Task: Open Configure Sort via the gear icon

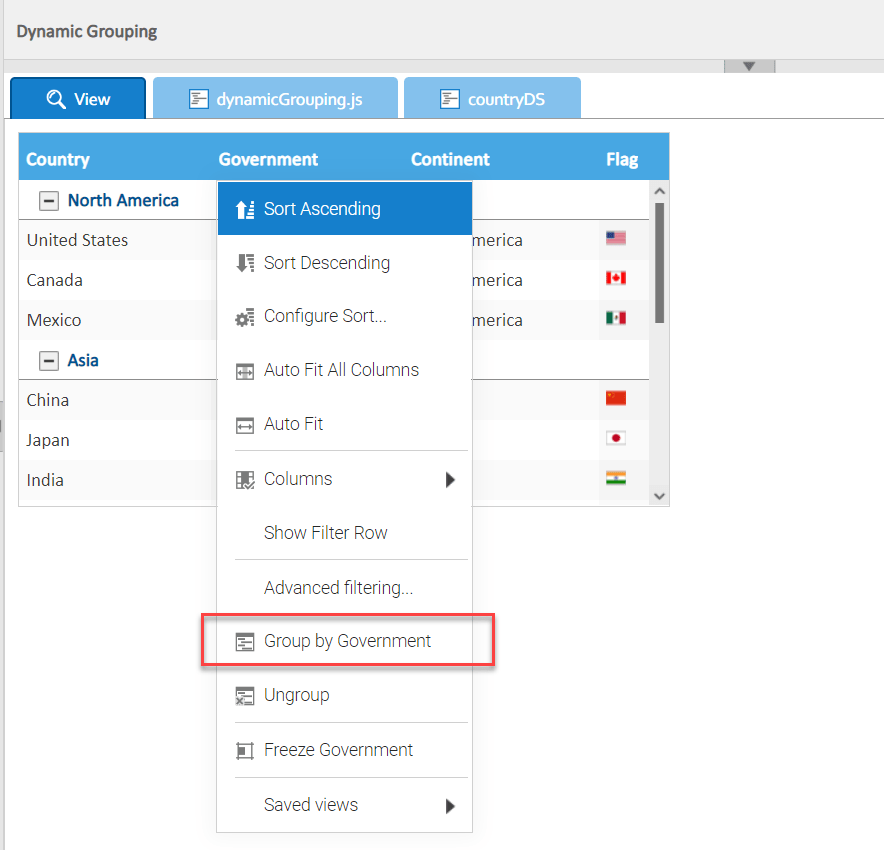Action: click(x=245, y=316)
